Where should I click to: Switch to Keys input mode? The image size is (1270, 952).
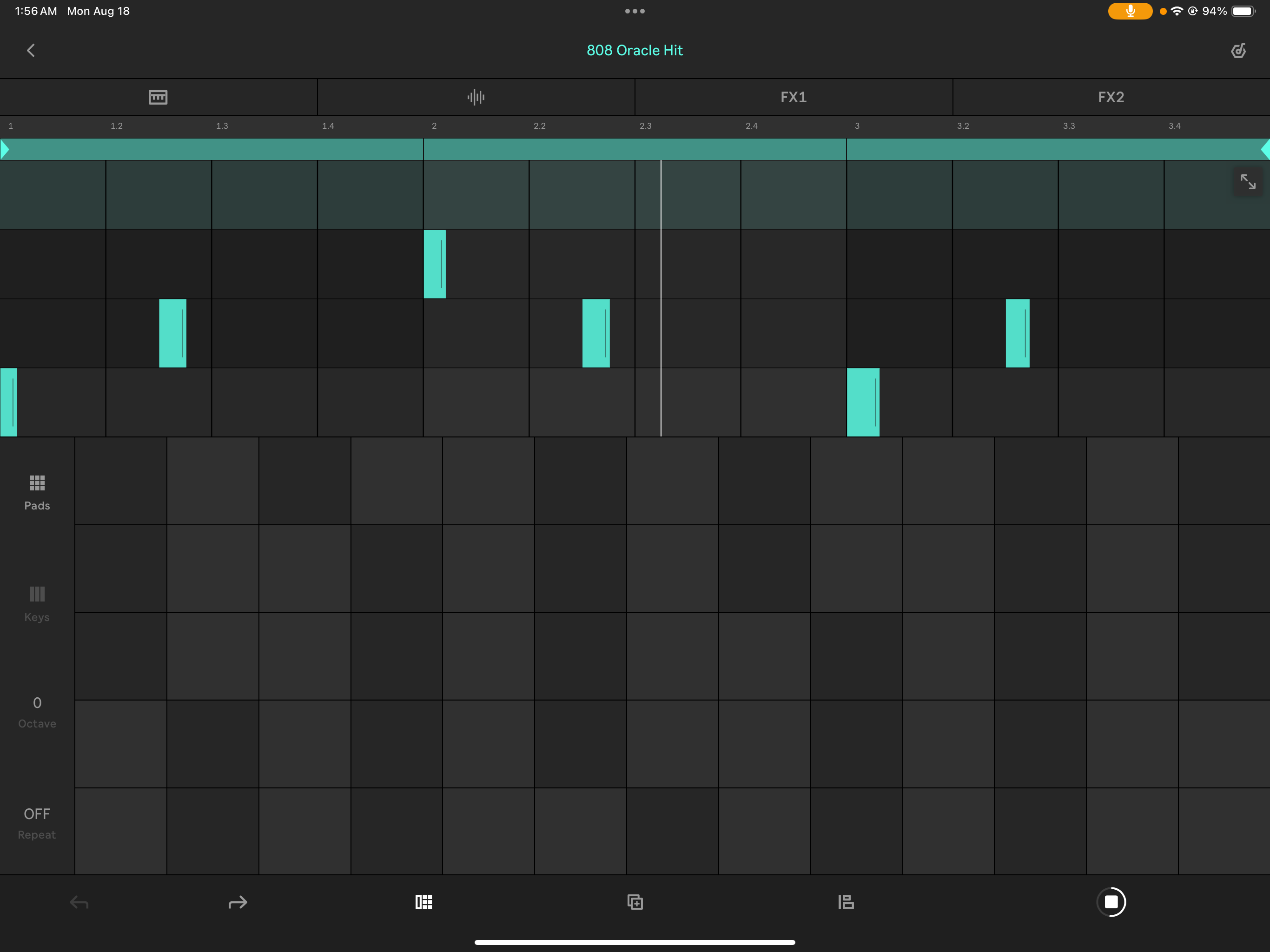(x=37, y=603)
